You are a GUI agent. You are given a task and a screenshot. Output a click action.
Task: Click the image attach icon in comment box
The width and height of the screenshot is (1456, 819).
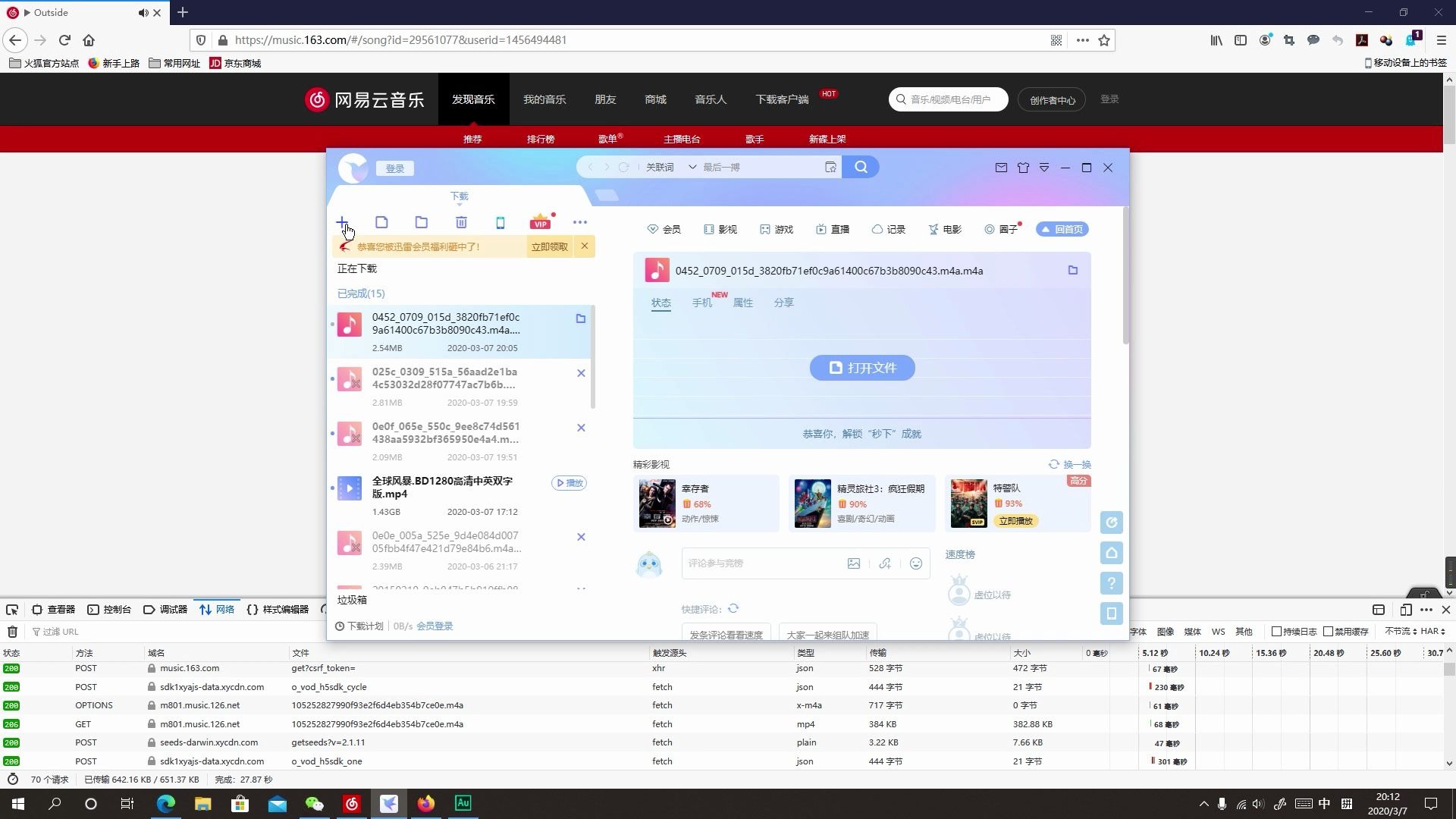click(854, 563)
